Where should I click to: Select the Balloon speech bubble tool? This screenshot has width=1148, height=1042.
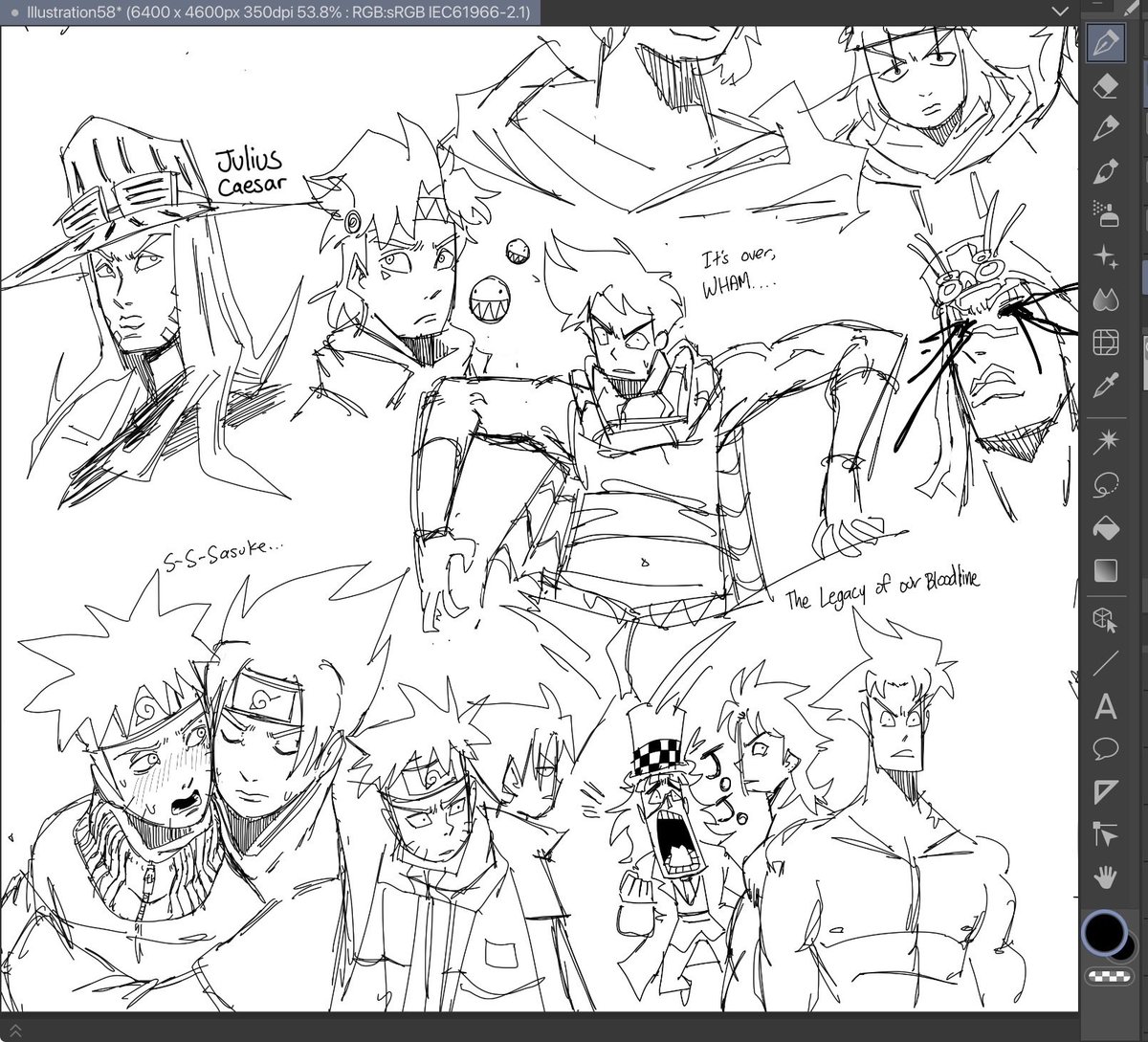pos(1106,748)
